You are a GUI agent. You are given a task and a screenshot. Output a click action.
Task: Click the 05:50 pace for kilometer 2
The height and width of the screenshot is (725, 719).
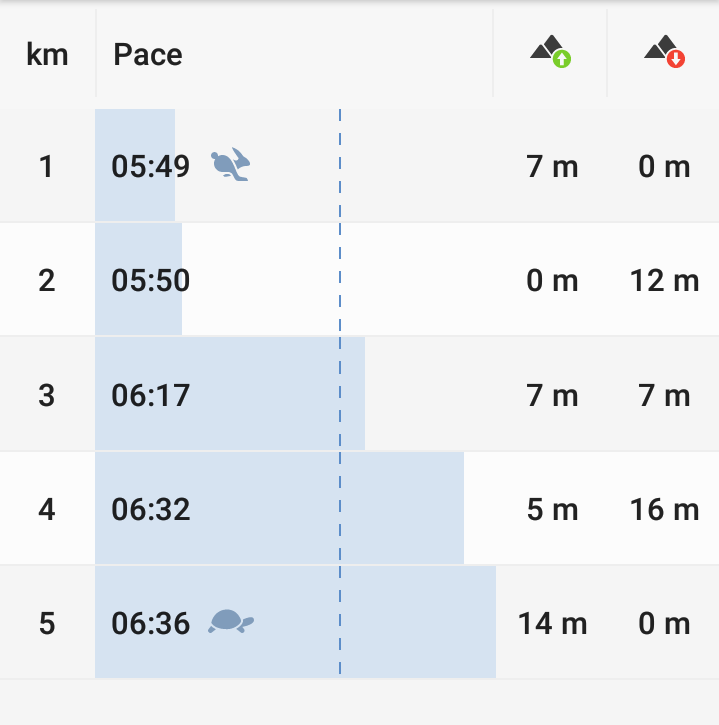(x=151, y=280)
